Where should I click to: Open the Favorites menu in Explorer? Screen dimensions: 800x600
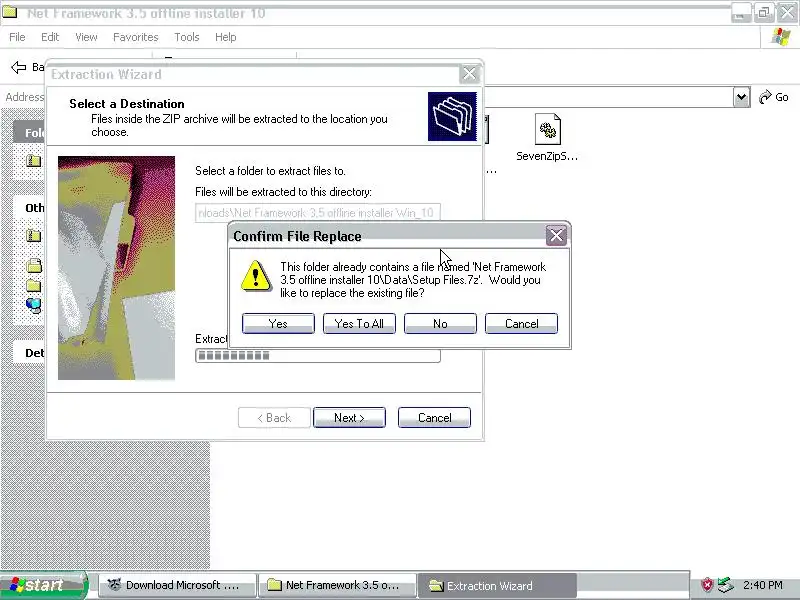(136, 37)
